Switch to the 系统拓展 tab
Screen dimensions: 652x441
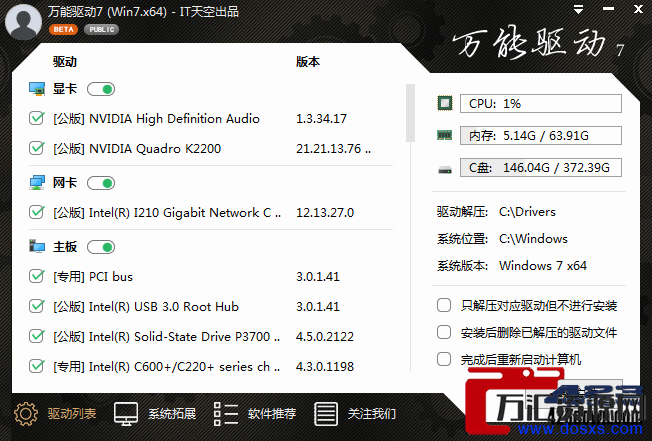click(x=172, y=414)
